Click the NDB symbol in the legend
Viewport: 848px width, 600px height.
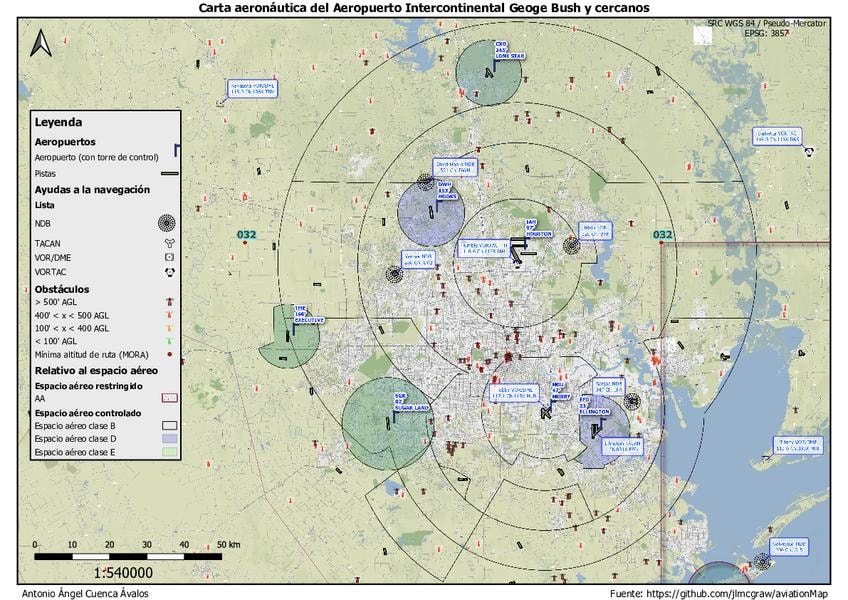click(168, 223)
